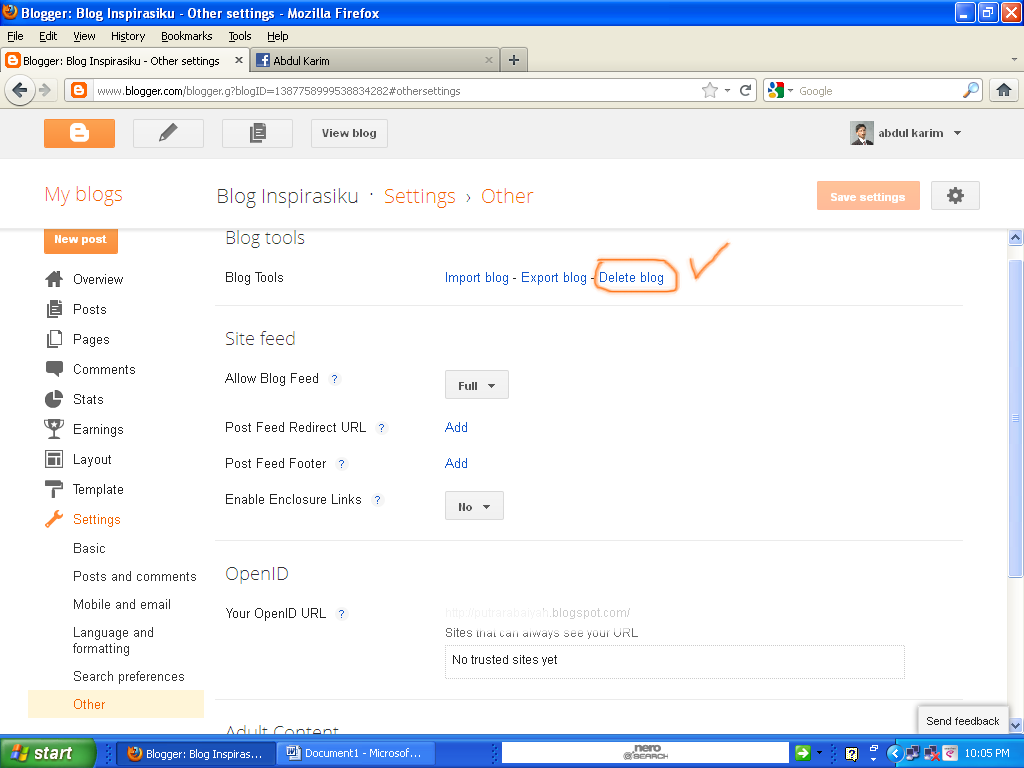The height and width of the screenshot is (768, 1024).
Task: Click the Import blog link
Action: [x=477, y=278]
